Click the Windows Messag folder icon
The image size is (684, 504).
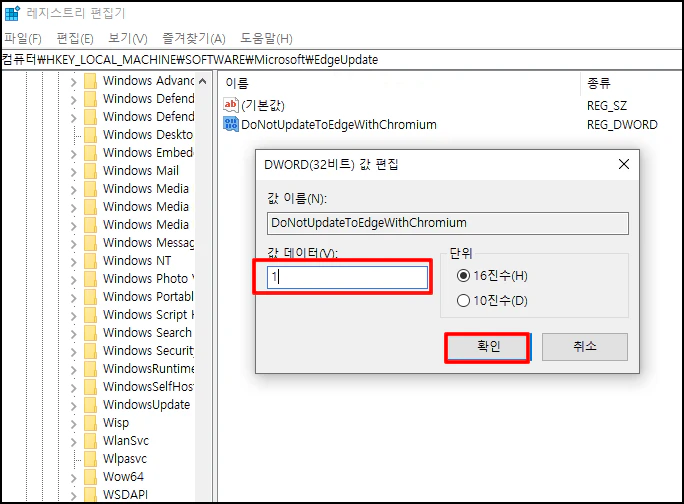(x=90, y=243)
